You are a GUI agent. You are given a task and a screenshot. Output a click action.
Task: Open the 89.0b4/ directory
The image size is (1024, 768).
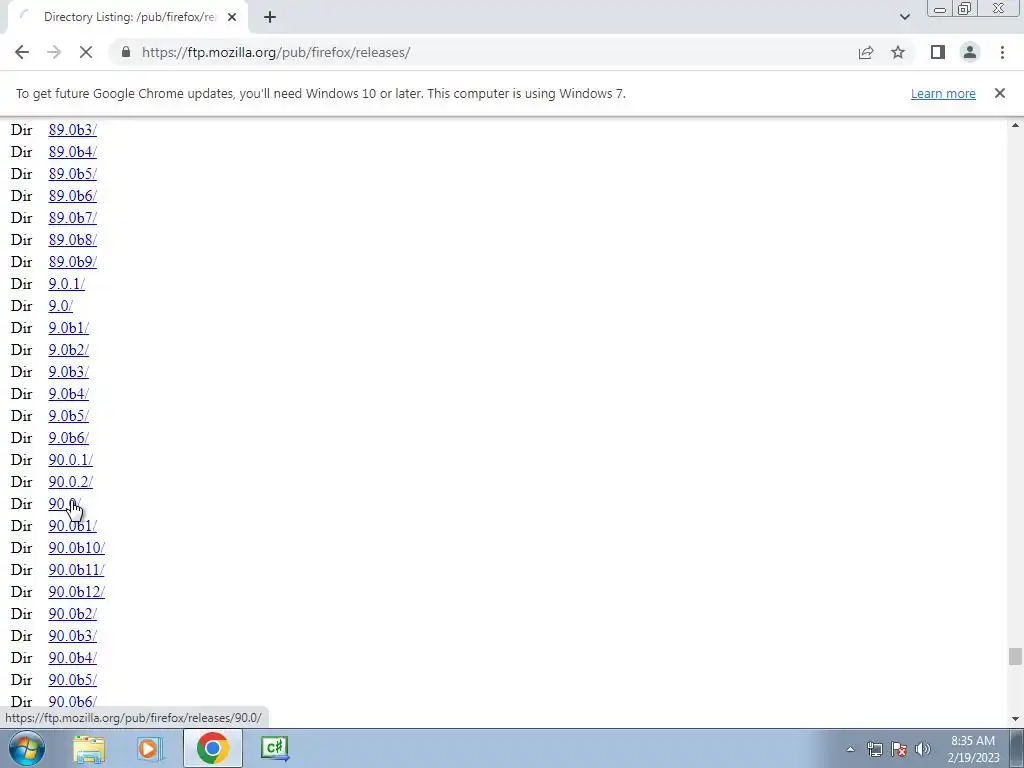pyautogui.click(x=72, y=152)
